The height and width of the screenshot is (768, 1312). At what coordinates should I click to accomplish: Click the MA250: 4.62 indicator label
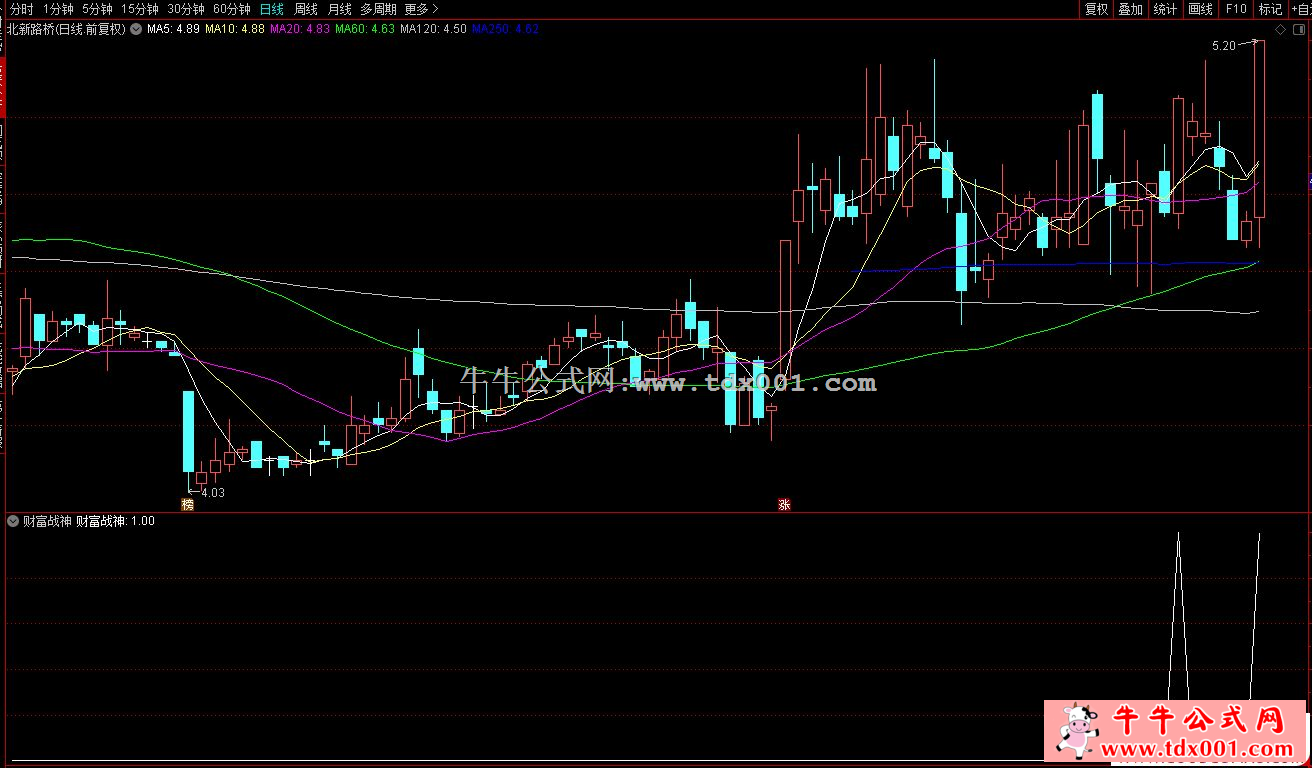coord(505,29)
